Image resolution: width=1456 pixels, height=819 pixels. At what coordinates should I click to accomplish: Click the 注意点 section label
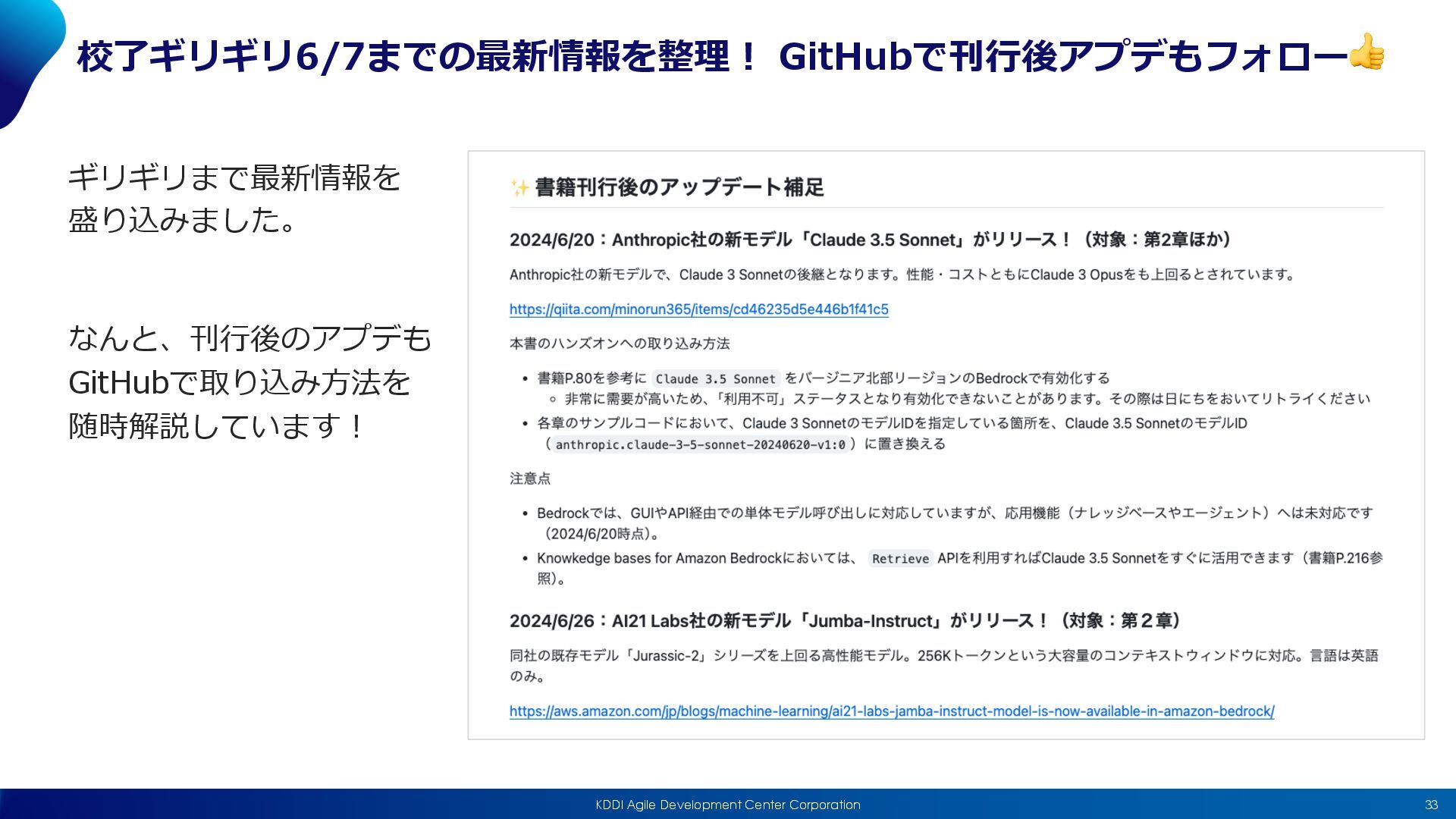[x=530, y=479]
